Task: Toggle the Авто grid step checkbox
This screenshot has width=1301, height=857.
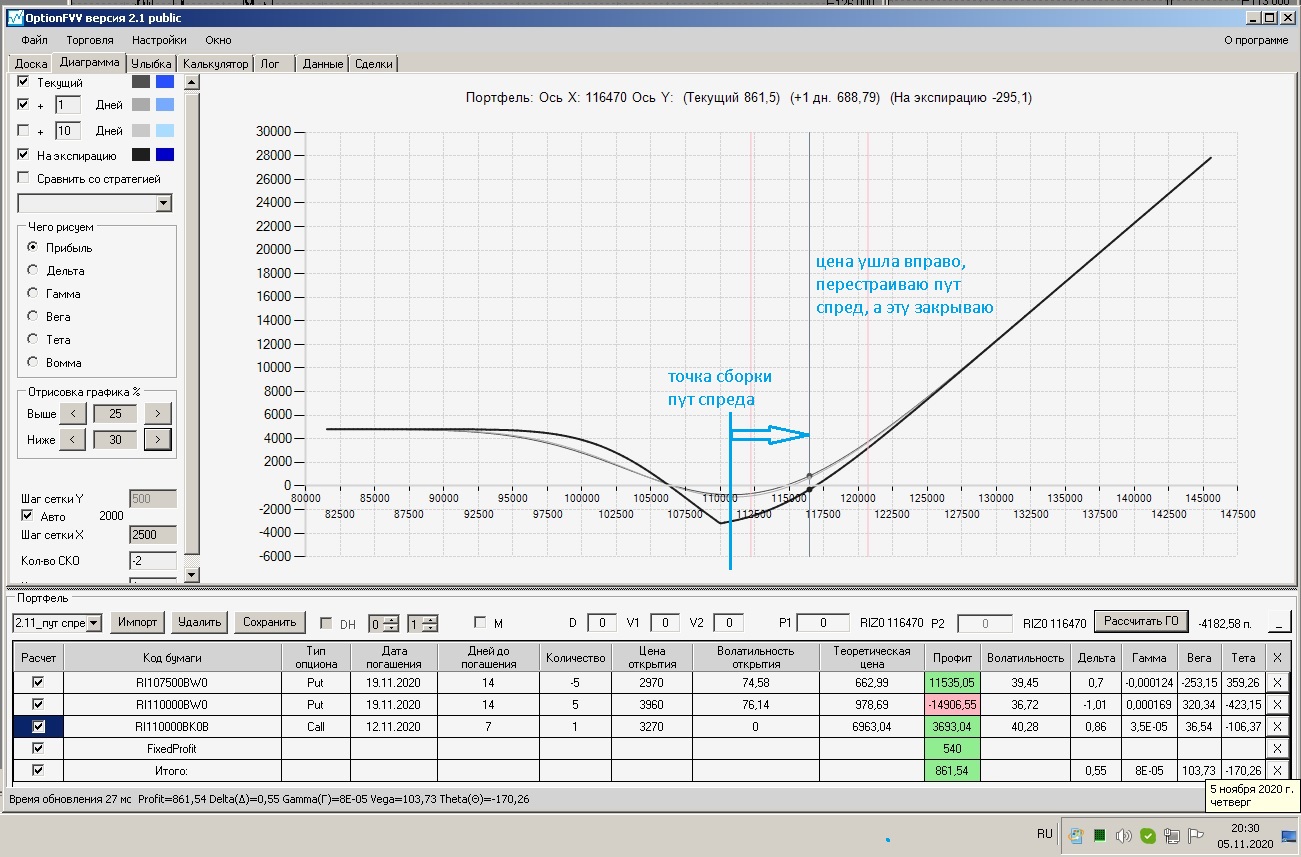Action: (28, 515)
